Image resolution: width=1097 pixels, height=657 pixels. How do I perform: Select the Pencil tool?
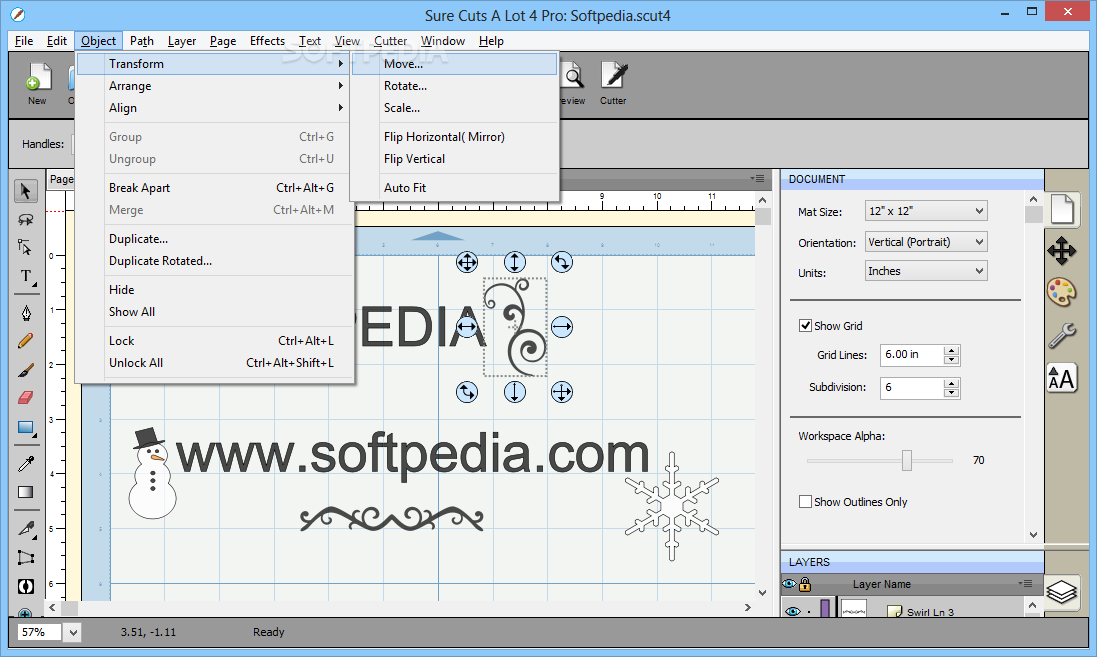point(26,341)
